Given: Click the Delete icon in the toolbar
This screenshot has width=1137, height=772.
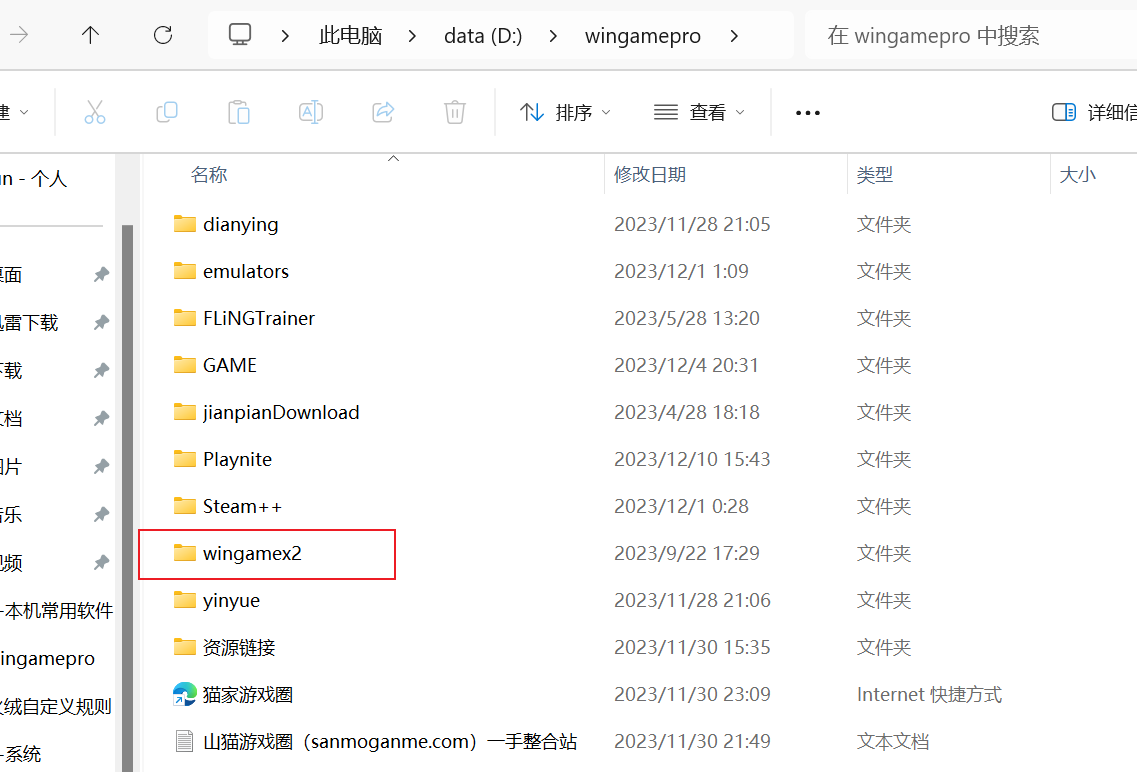Looking at the screenshot, I should coord(455,112).
